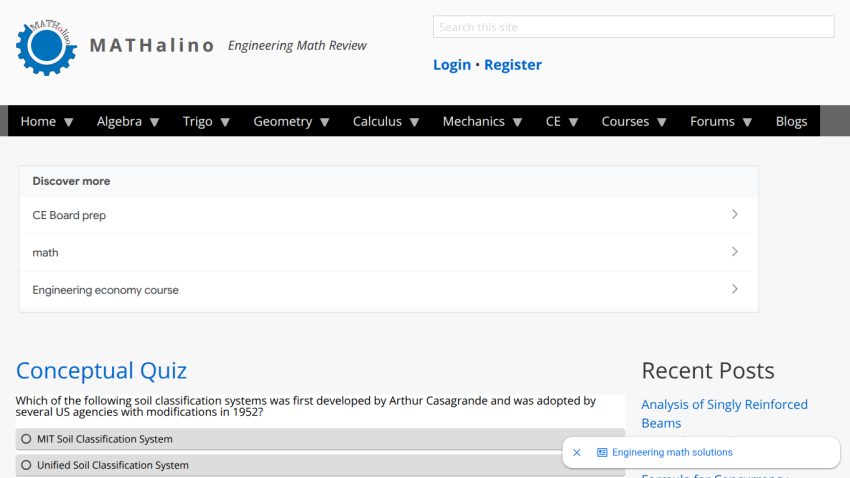Click the Login link
This screenshot has height=478, width=850.
coord(452,64)
